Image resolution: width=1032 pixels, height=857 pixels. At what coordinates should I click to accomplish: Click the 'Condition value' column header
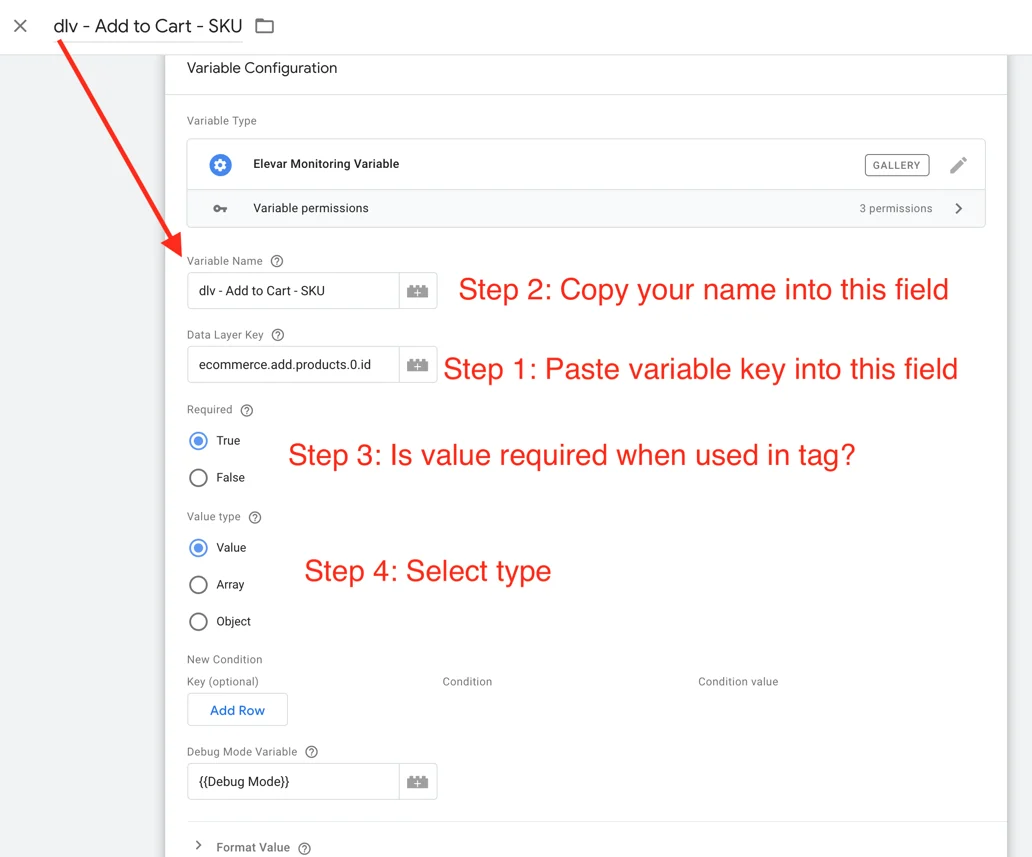tap(738, 682)
